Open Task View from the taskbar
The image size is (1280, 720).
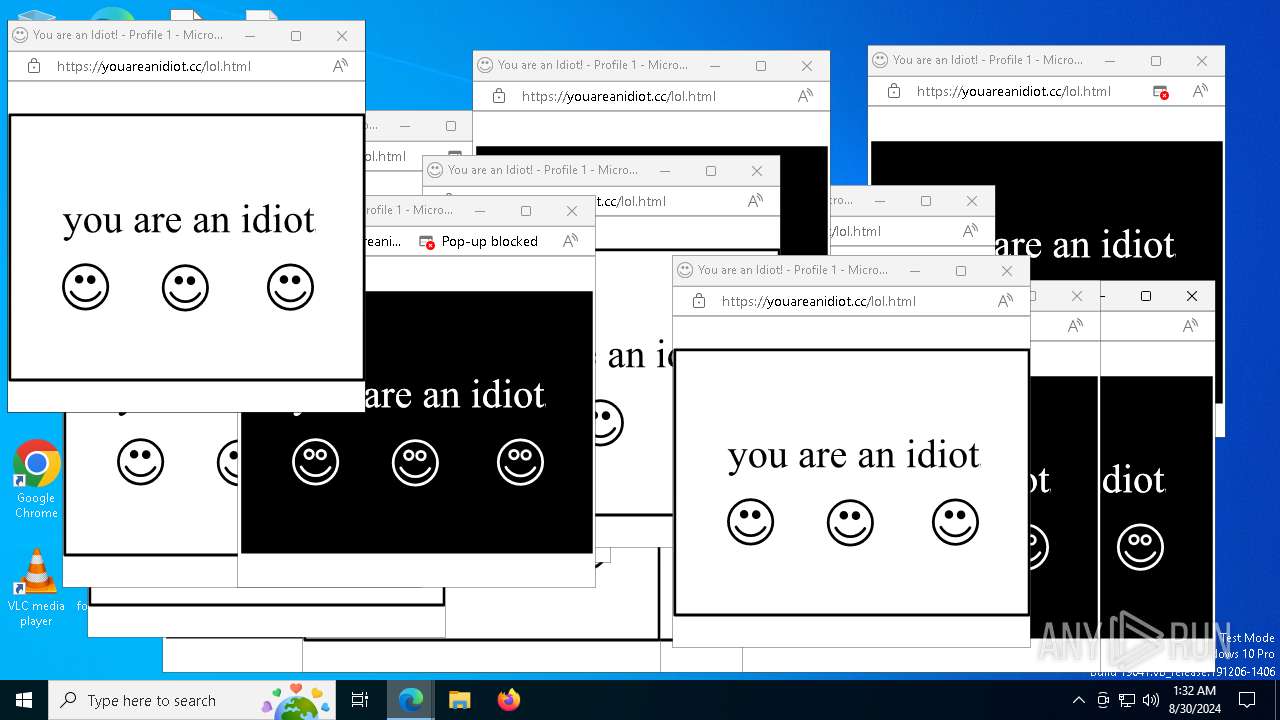tap(360, 700)
